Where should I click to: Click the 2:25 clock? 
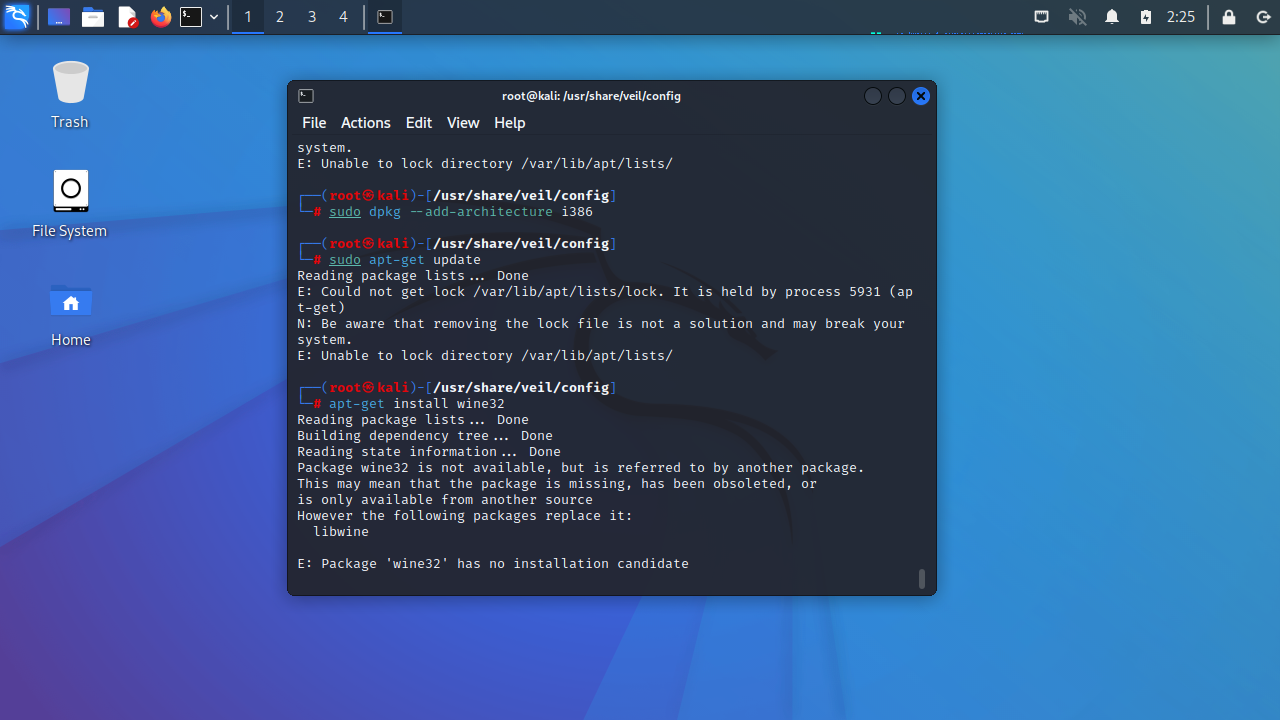click(1181, 17)
